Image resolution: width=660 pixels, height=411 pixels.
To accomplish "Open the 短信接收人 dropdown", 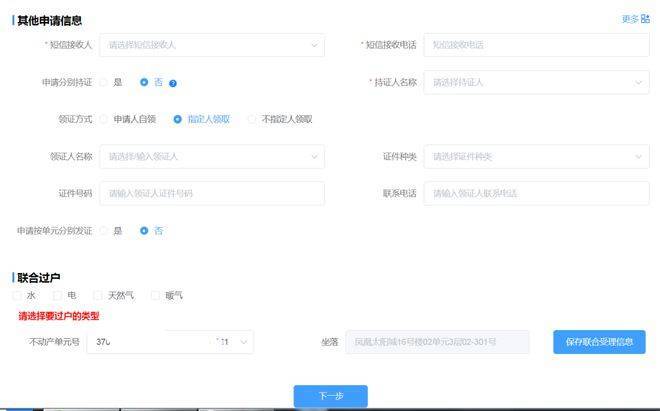I will (x=211, y=45).
